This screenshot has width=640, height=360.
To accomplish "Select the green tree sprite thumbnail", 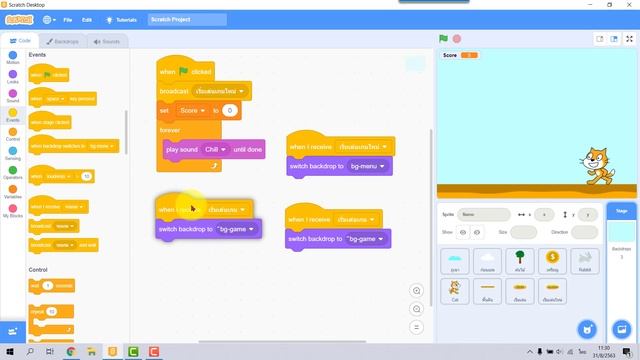I will tap(520, 261).
